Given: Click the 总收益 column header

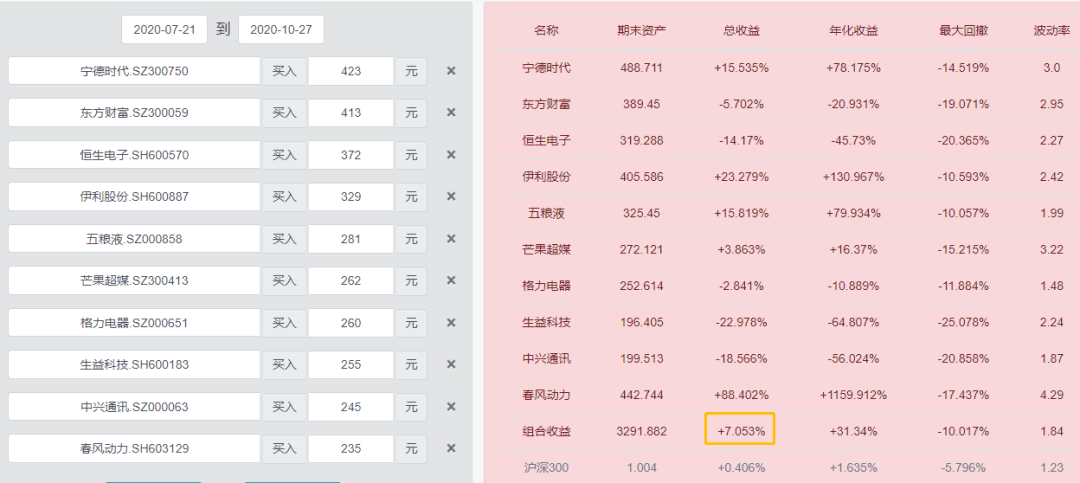Looking at the screenshot, I should pyautogui.click(x=741, y=30).
